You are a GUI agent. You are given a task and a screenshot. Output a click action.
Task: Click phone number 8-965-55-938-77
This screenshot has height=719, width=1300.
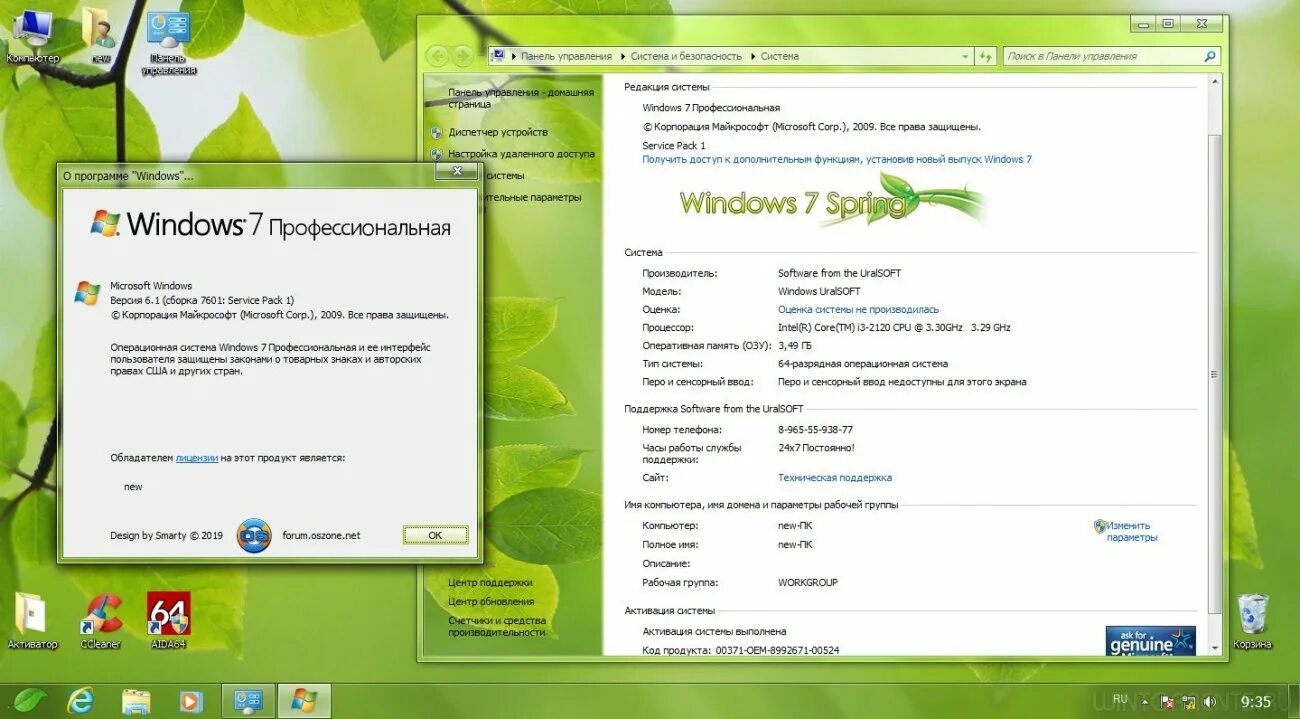[x=815, y=429]
